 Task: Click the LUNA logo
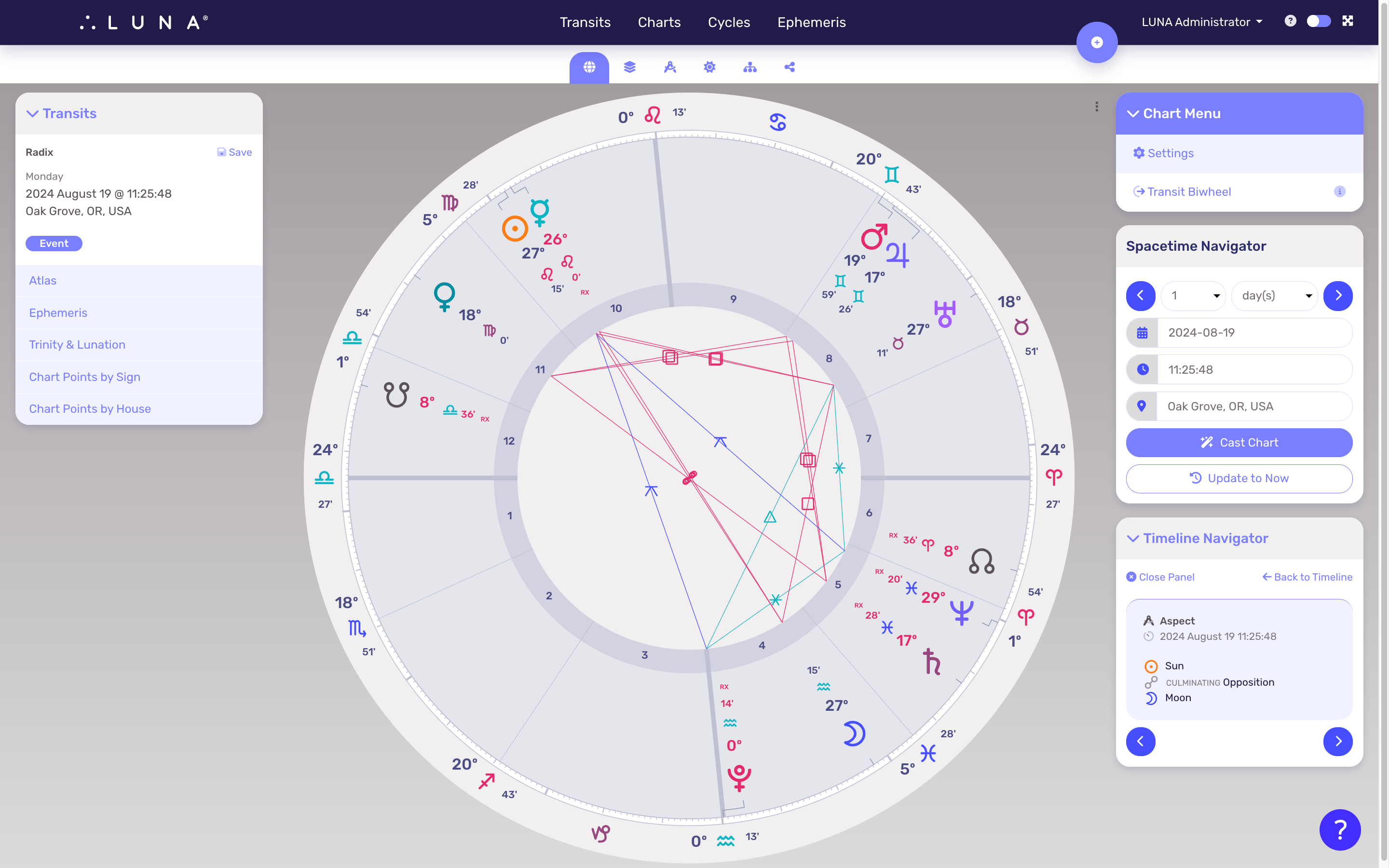144,22
